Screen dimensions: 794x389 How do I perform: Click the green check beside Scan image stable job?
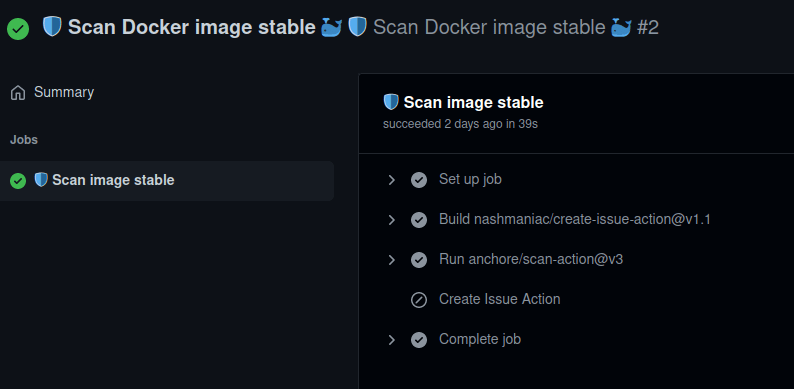pyautogui.click(x=18, y=181)
